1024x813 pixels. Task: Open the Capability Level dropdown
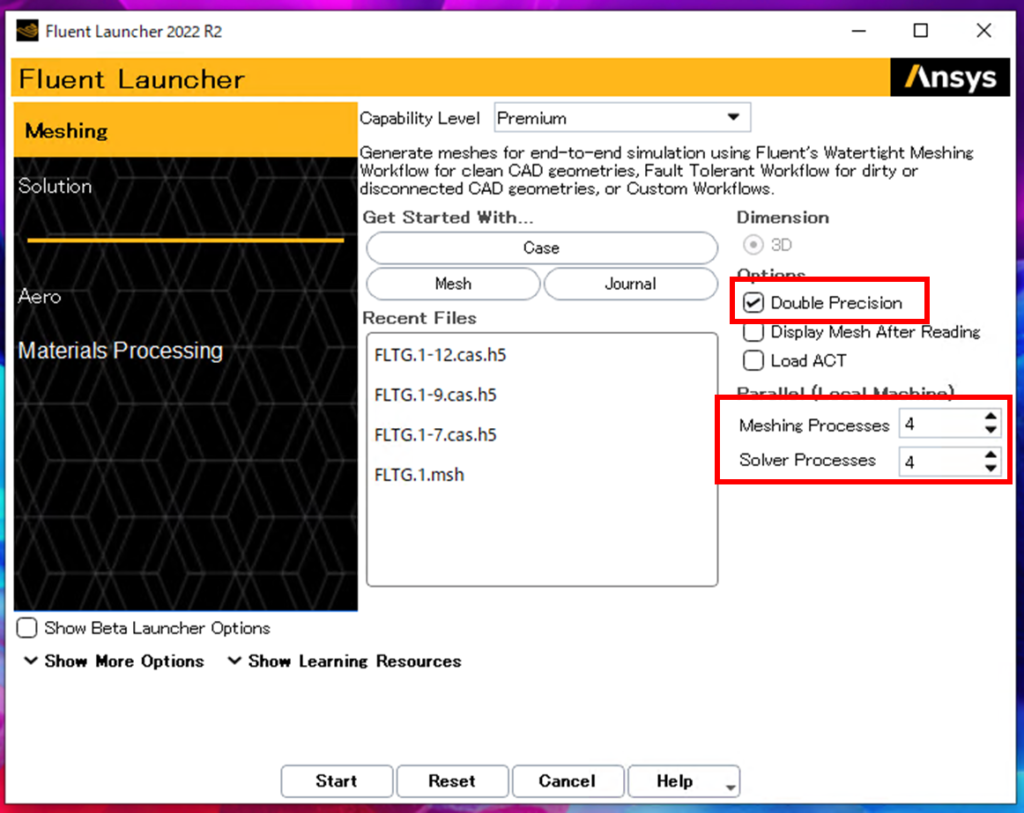click(622, 118)
